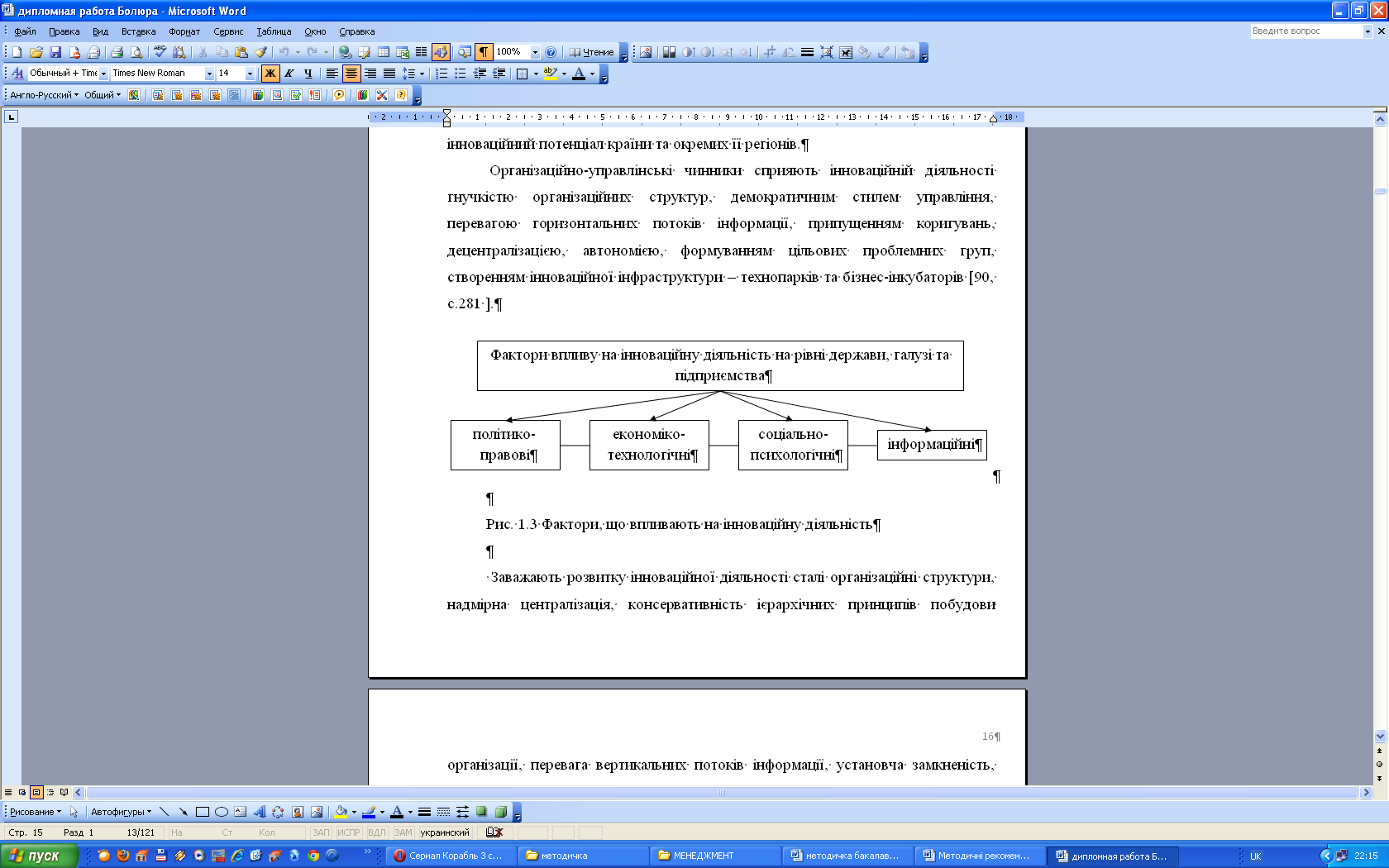Toggle italic formatting (К)
Viewport: 1389px width, 868px height.
289,74
